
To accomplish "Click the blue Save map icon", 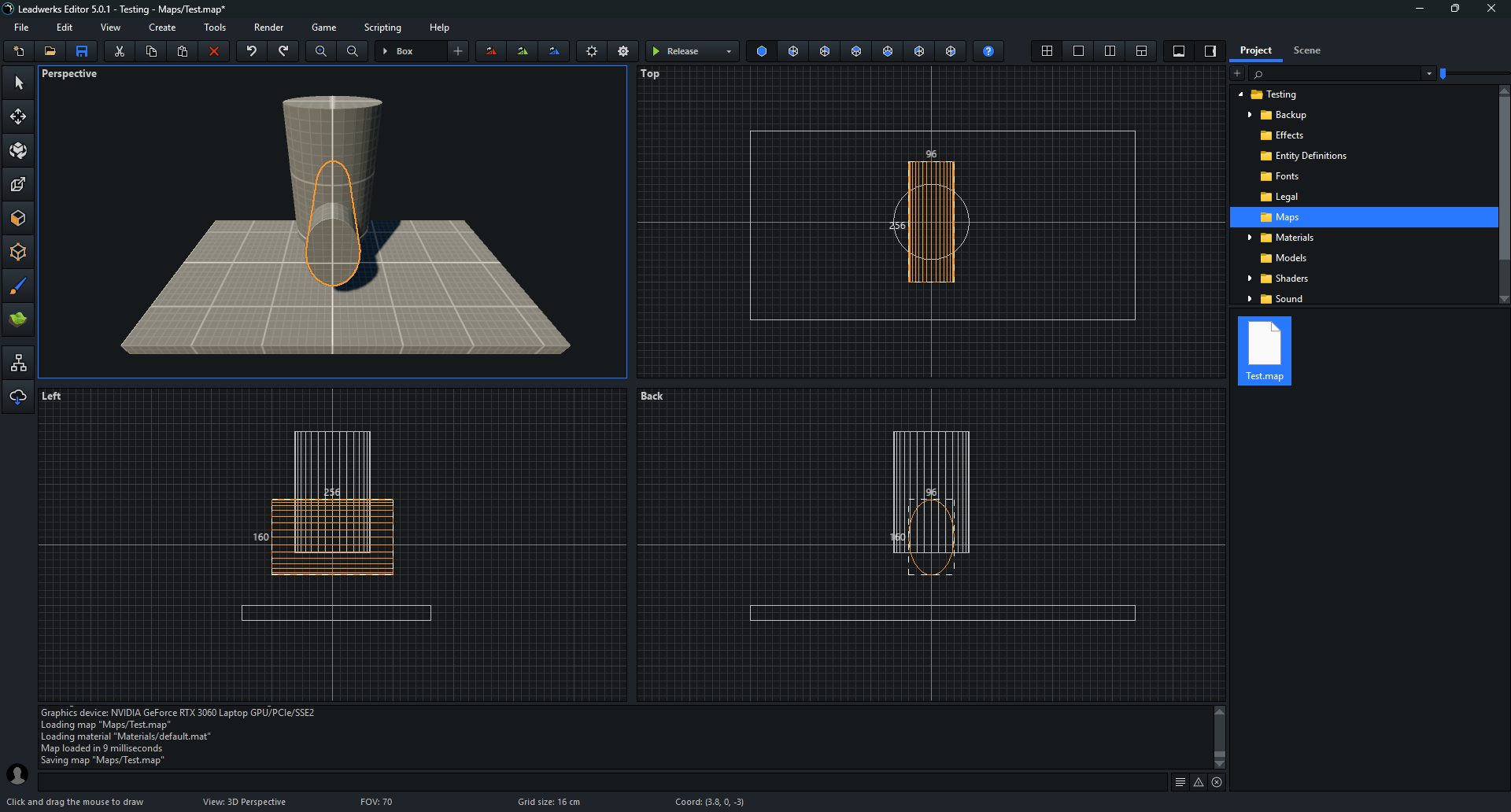I will [82, 51].
